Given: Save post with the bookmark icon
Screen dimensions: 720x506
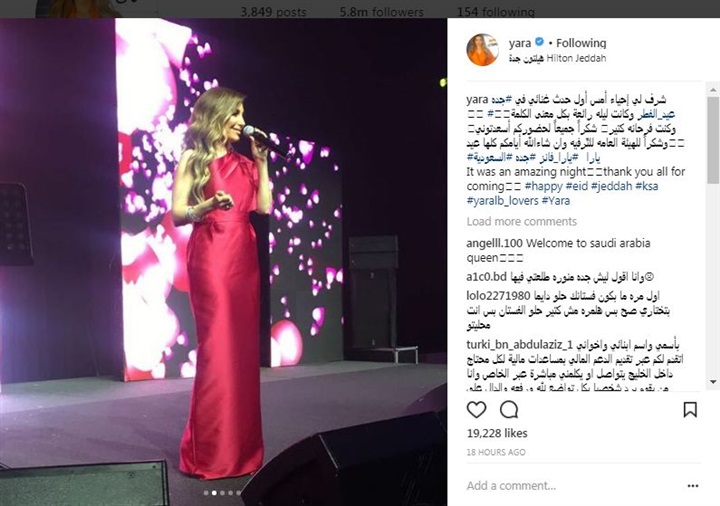Looking at the screenshot, I should tap(690, 410).
